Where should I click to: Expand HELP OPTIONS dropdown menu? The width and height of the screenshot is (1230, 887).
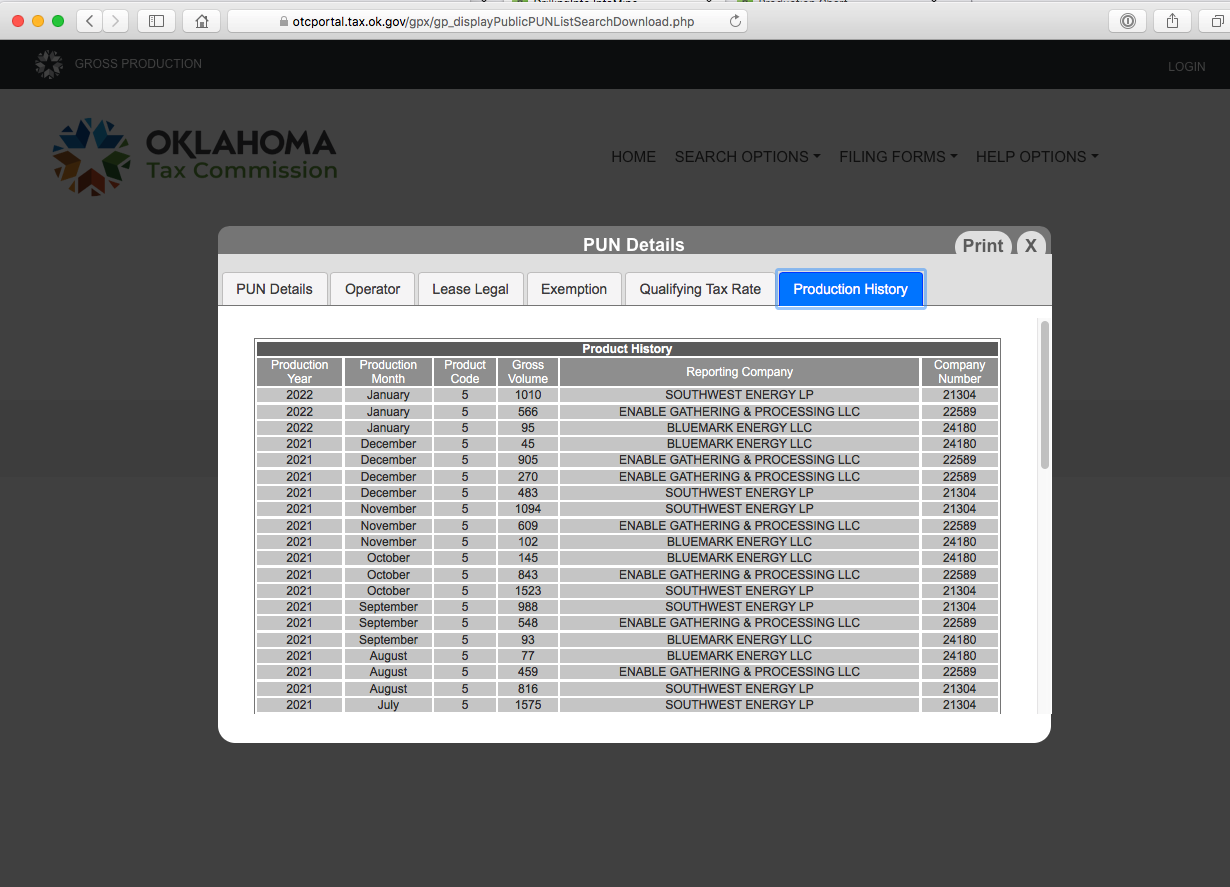(1037, 157)
